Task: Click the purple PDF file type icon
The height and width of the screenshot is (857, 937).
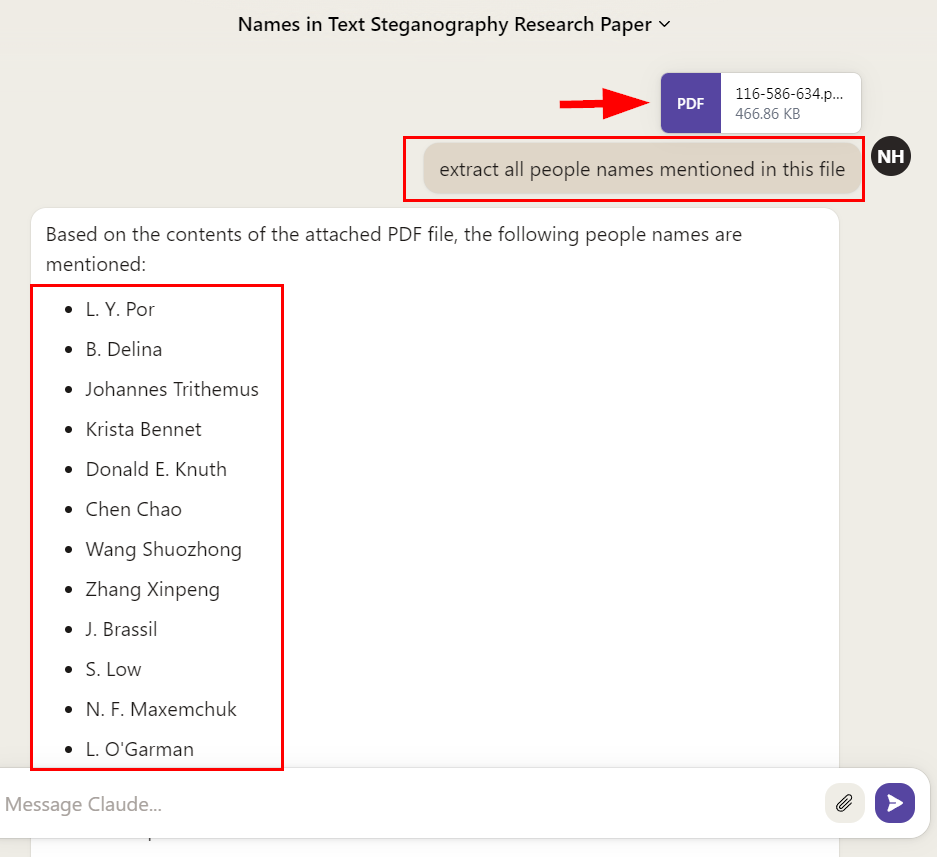Action: pyautogui.click(x=690, y=103)
